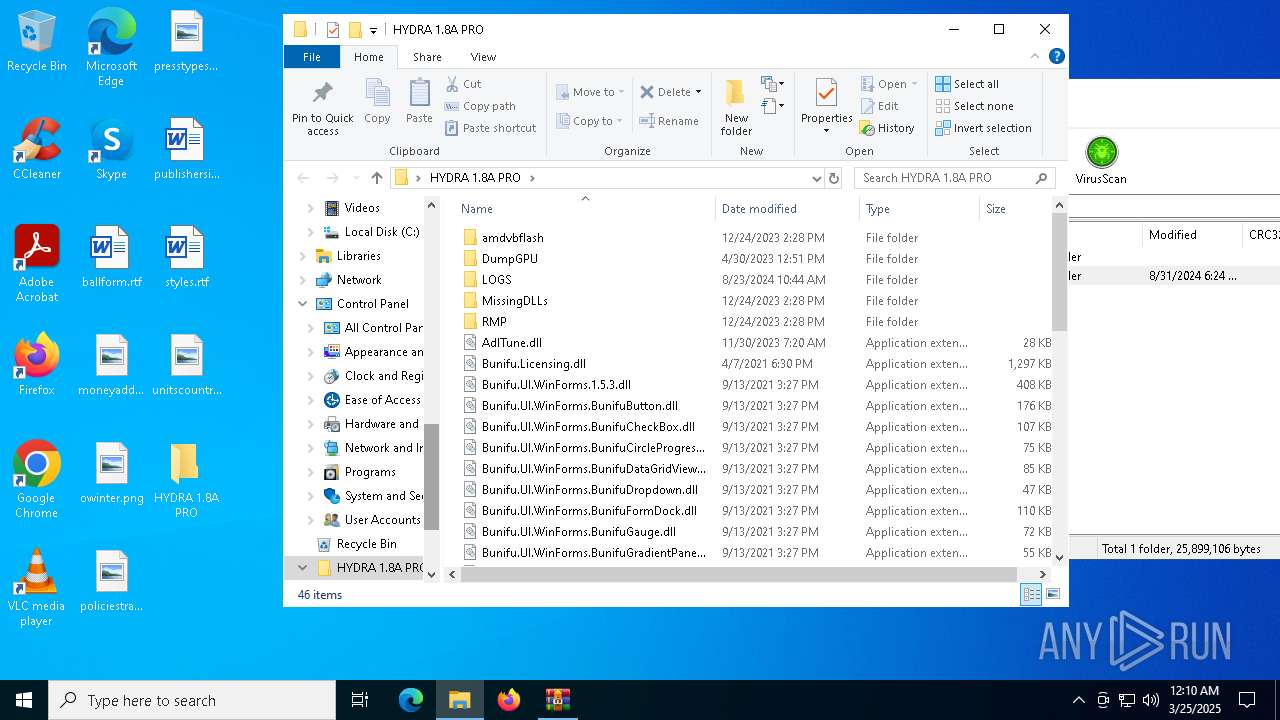Expand the Local Disk (C:) node
This screenshot has height=720, width=1280.
tap(310, 232)
